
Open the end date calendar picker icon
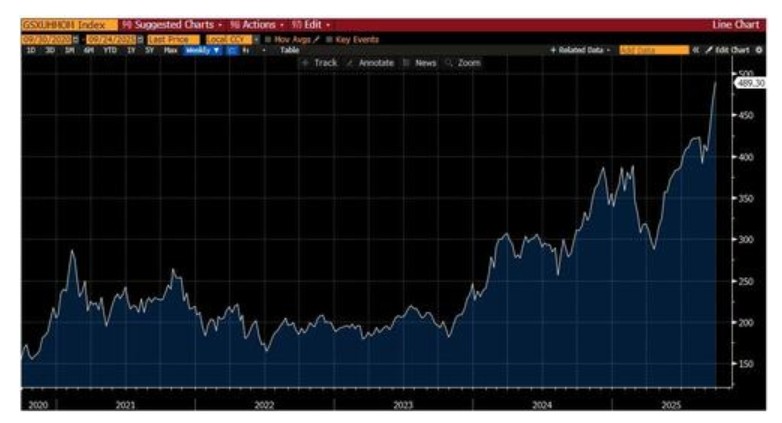[140, 39]
